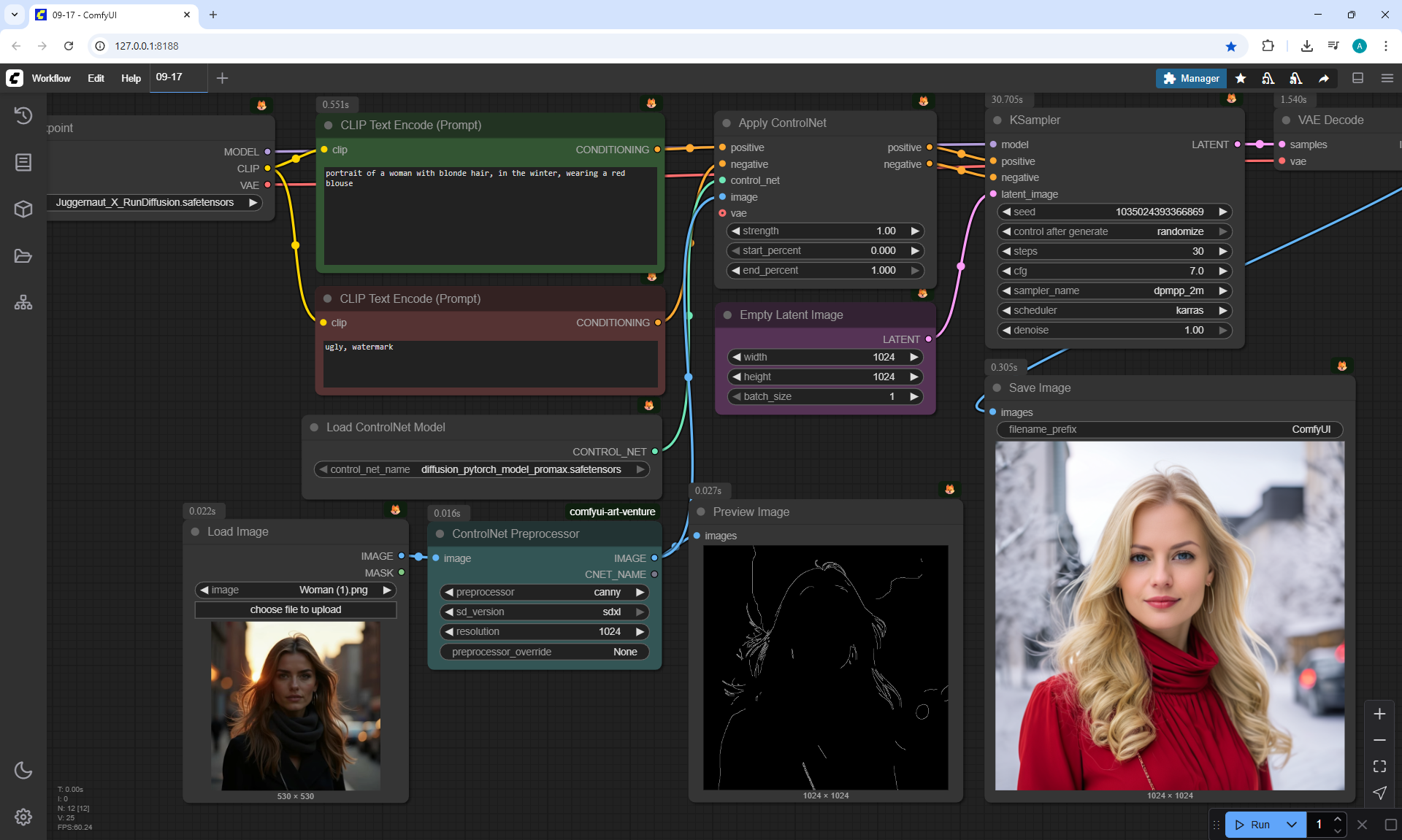The height and width of the screenshot is (840, 1402).
Task: Toggle dark theme moon icon
Action: coord(23,770)
